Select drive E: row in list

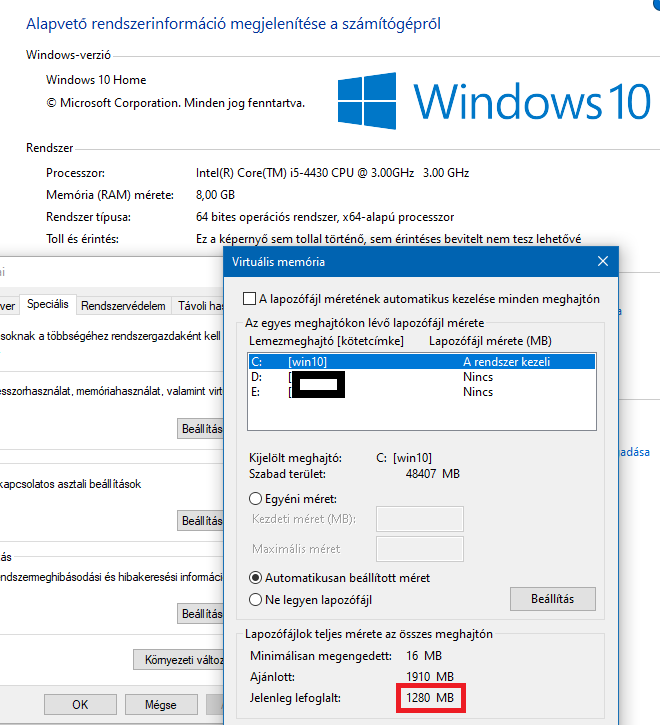(x=422, y=392)
